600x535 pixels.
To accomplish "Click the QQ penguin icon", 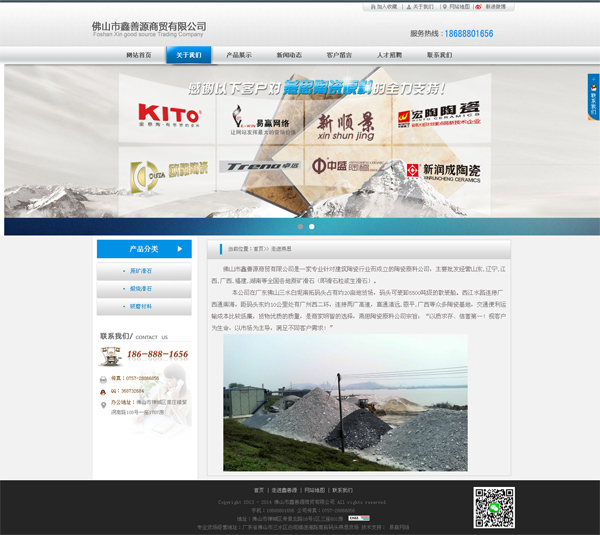I will (x=103, y=392).
